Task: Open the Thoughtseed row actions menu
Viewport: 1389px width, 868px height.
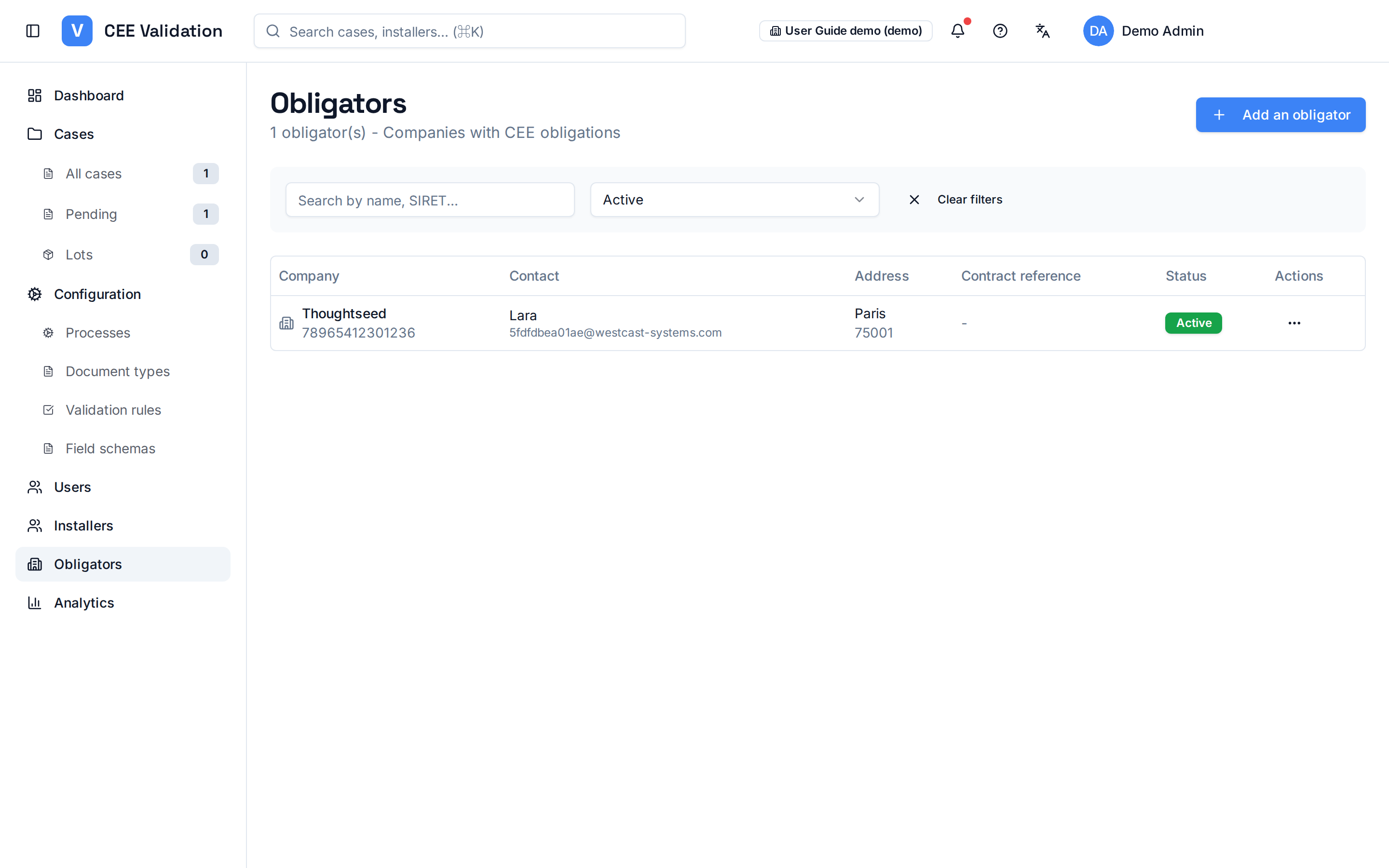Action: coord(1294,323)
